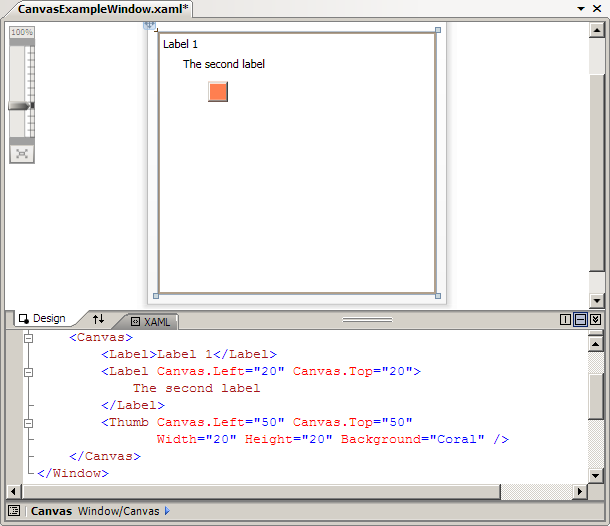Switch to the CanvasExampleWindow.xaml tab

[x=103, y=9]
